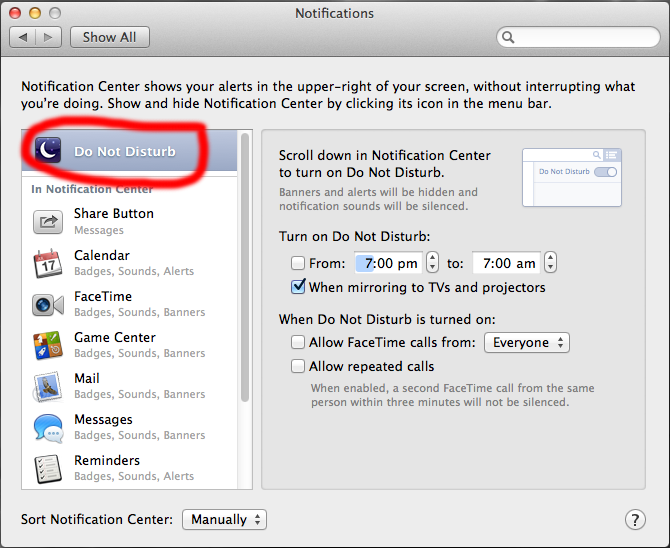
Task: Go back with the left arrow button
Action: [24, 37]
